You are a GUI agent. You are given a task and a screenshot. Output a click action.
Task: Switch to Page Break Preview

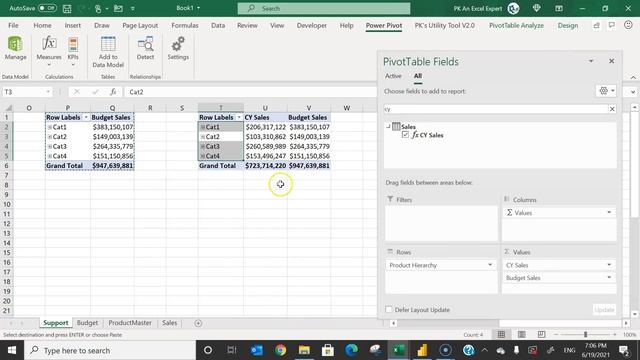pos(541,334)
